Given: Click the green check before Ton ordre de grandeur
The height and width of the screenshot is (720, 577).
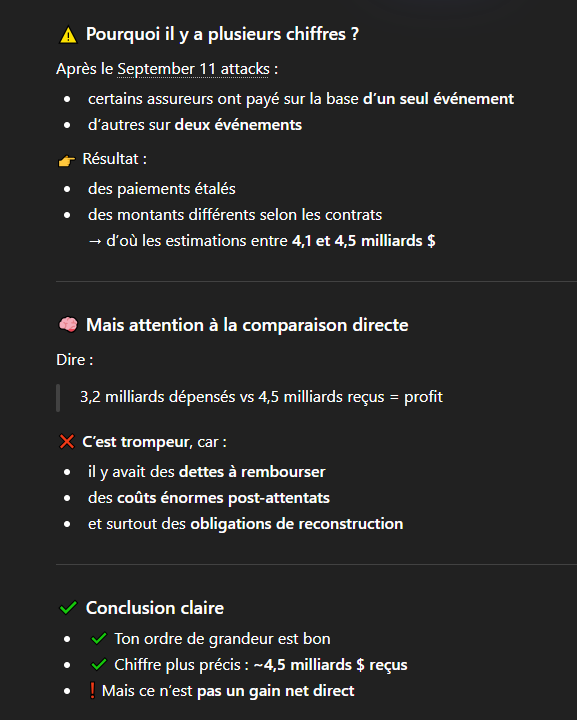Looking at the screenshot, I should 99,638.
